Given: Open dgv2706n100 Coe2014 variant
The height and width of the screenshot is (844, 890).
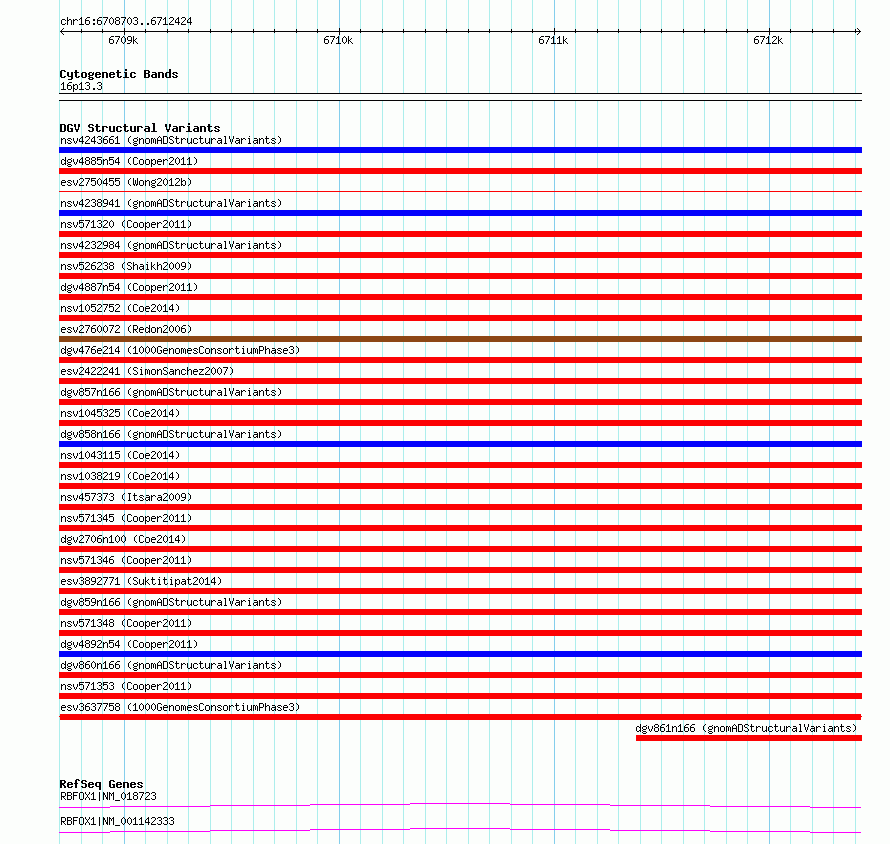Looking at the screenshot, I should pos(123,539).
